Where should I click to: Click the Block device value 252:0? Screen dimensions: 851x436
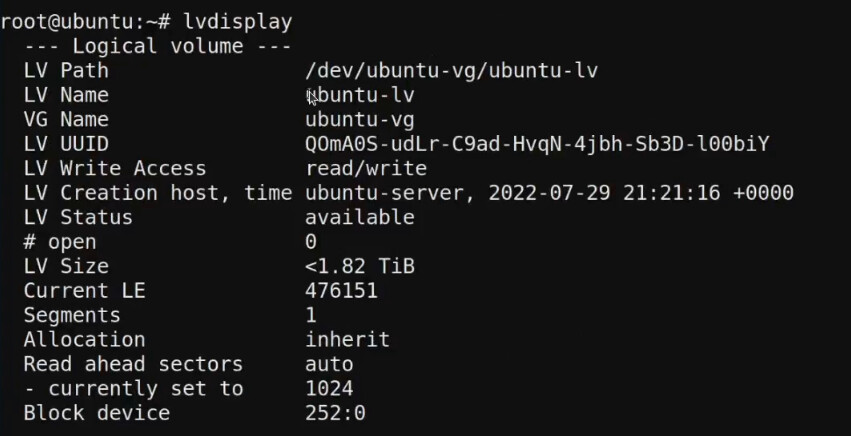pyautogui.click(x=335, y=413)
